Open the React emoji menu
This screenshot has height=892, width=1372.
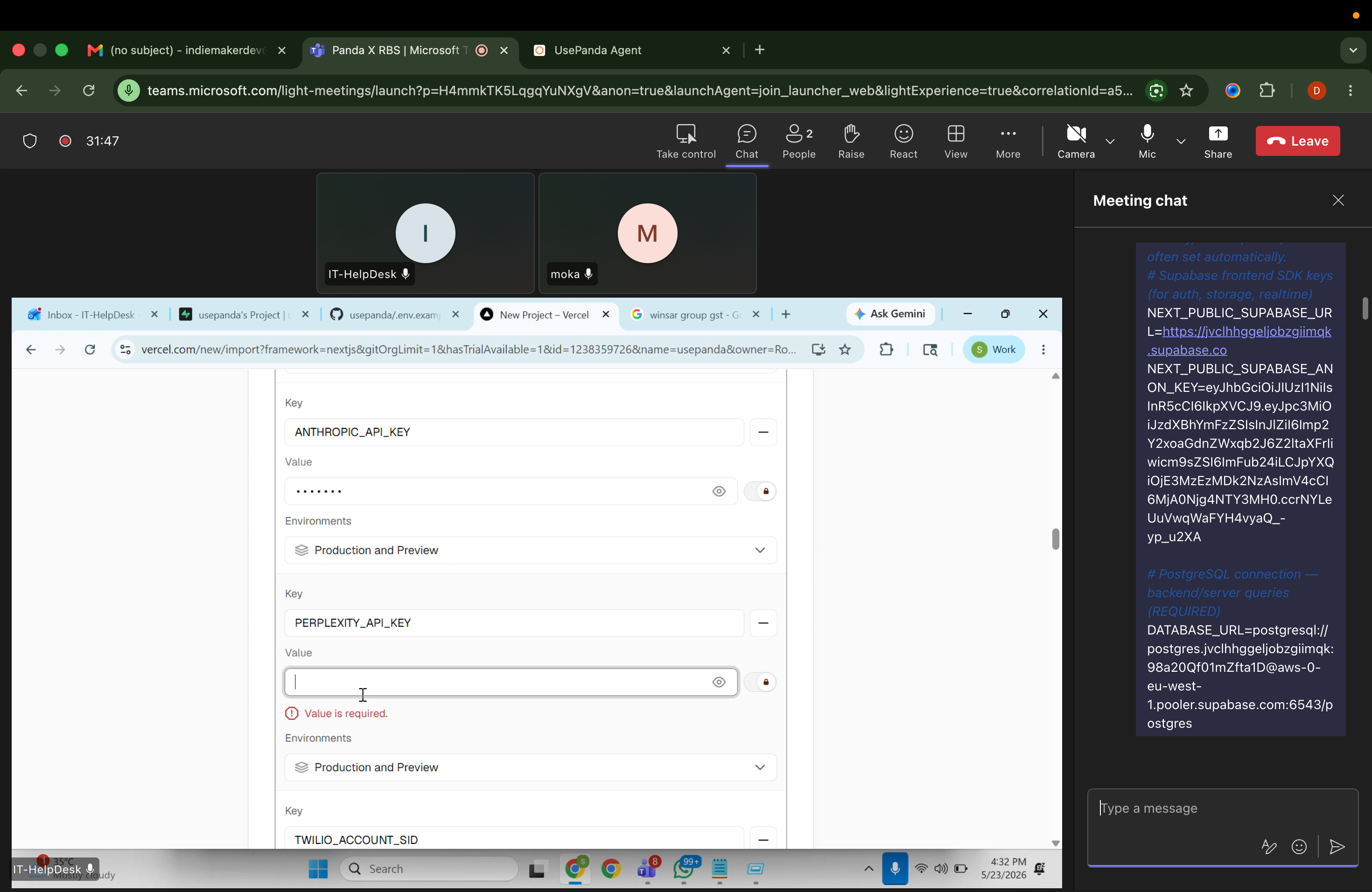[903, 141]
